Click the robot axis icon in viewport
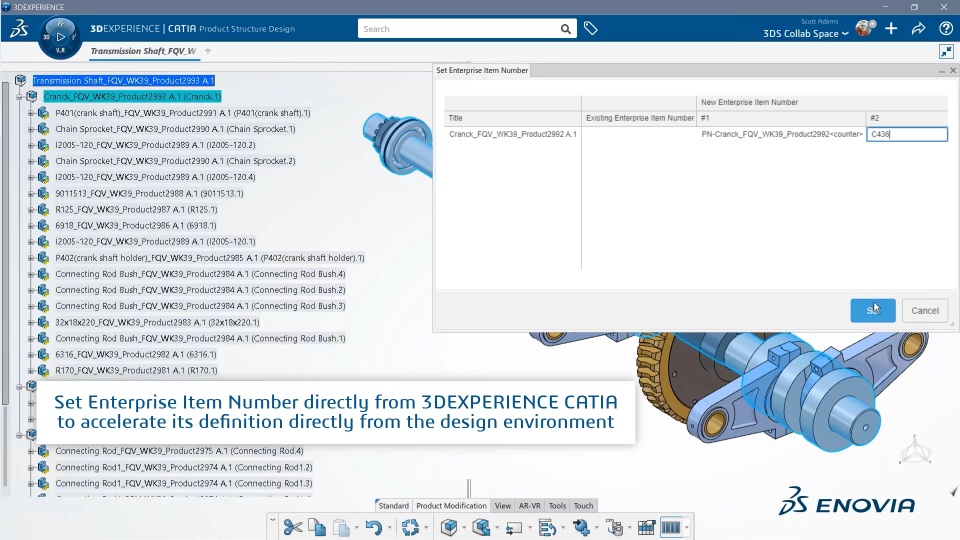Viewport: 960px width, 540px height. [915, 451]
